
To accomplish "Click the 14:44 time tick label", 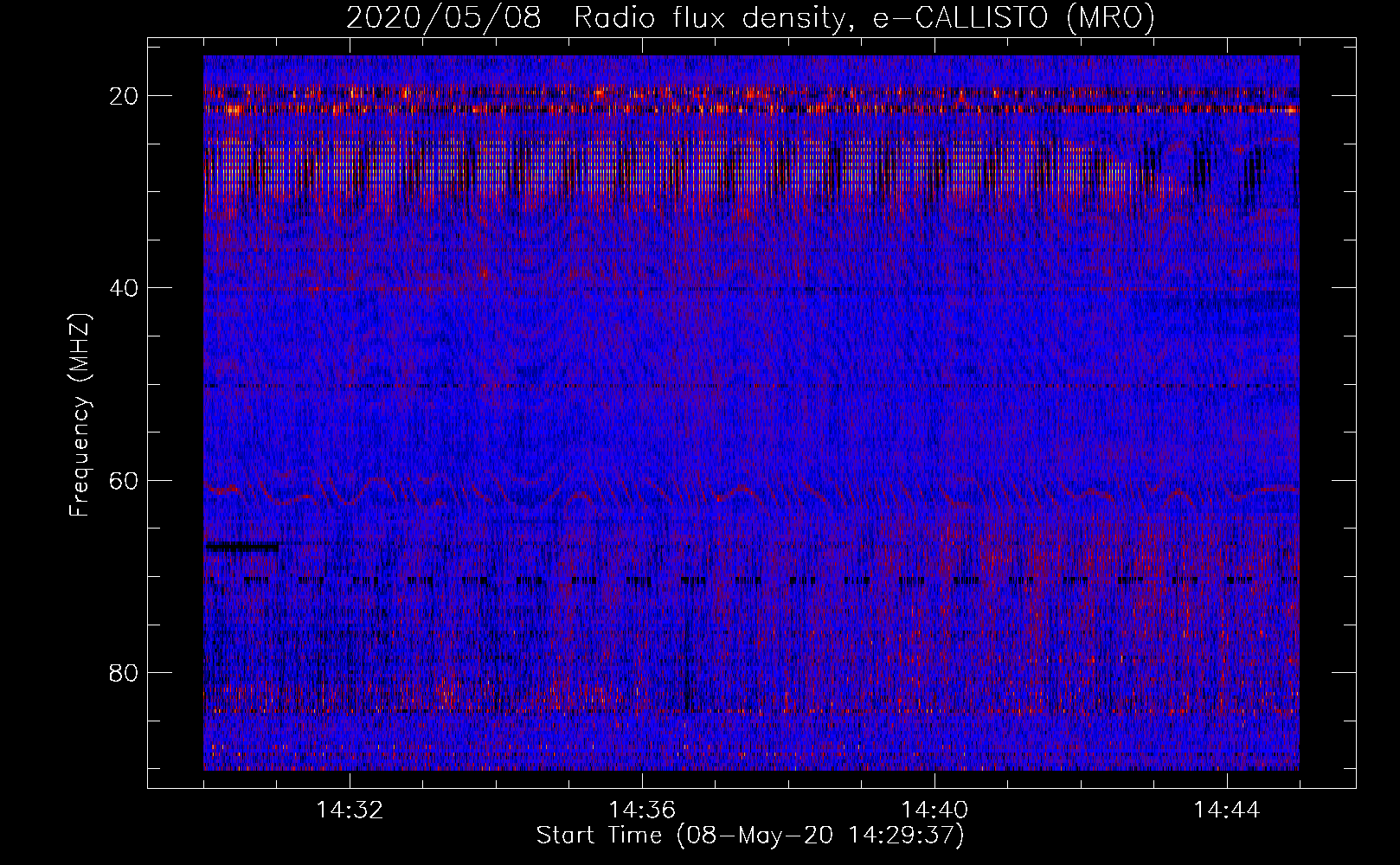I will coord(1227,811).
